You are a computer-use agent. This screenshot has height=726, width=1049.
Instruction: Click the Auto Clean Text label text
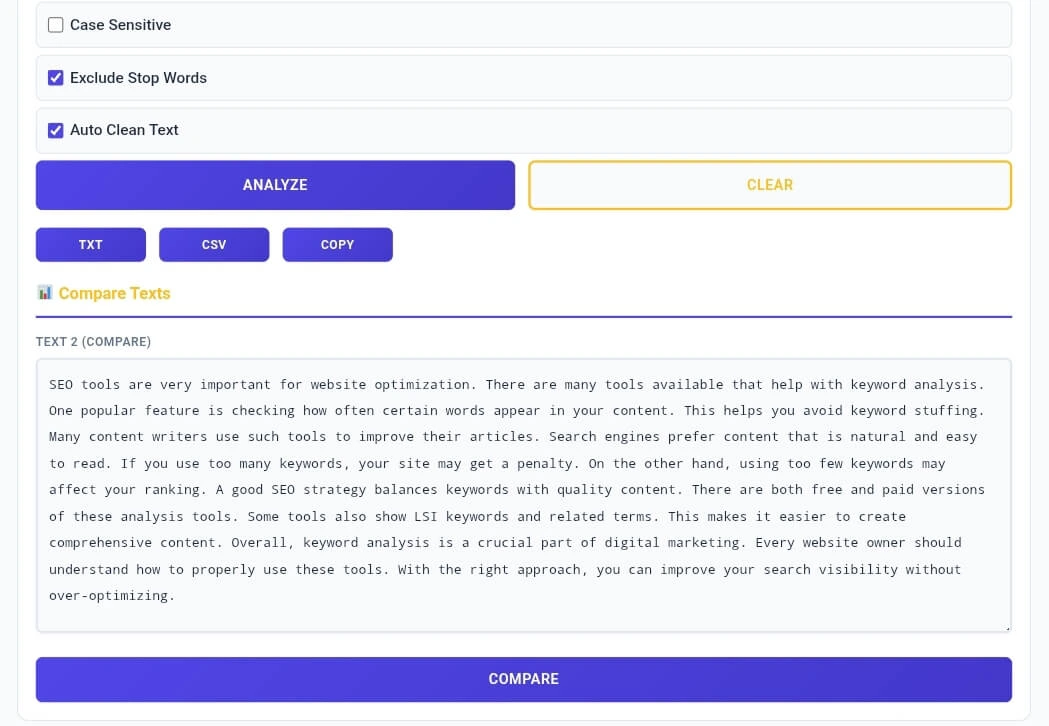click(x=123, y=130)
